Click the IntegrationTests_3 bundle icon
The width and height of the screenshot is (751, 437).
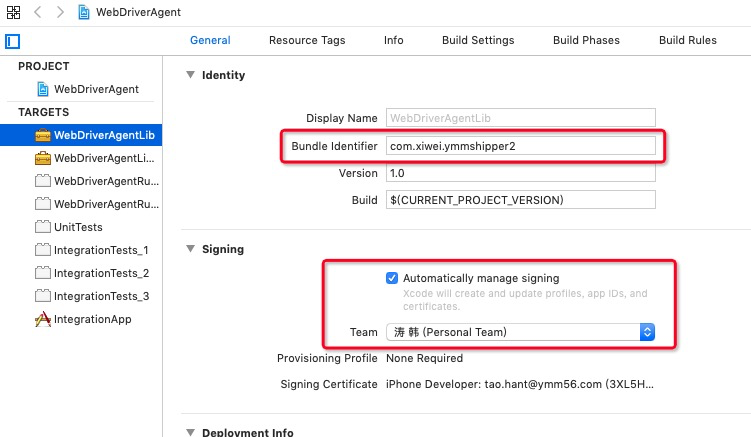[x=43, y=296]
